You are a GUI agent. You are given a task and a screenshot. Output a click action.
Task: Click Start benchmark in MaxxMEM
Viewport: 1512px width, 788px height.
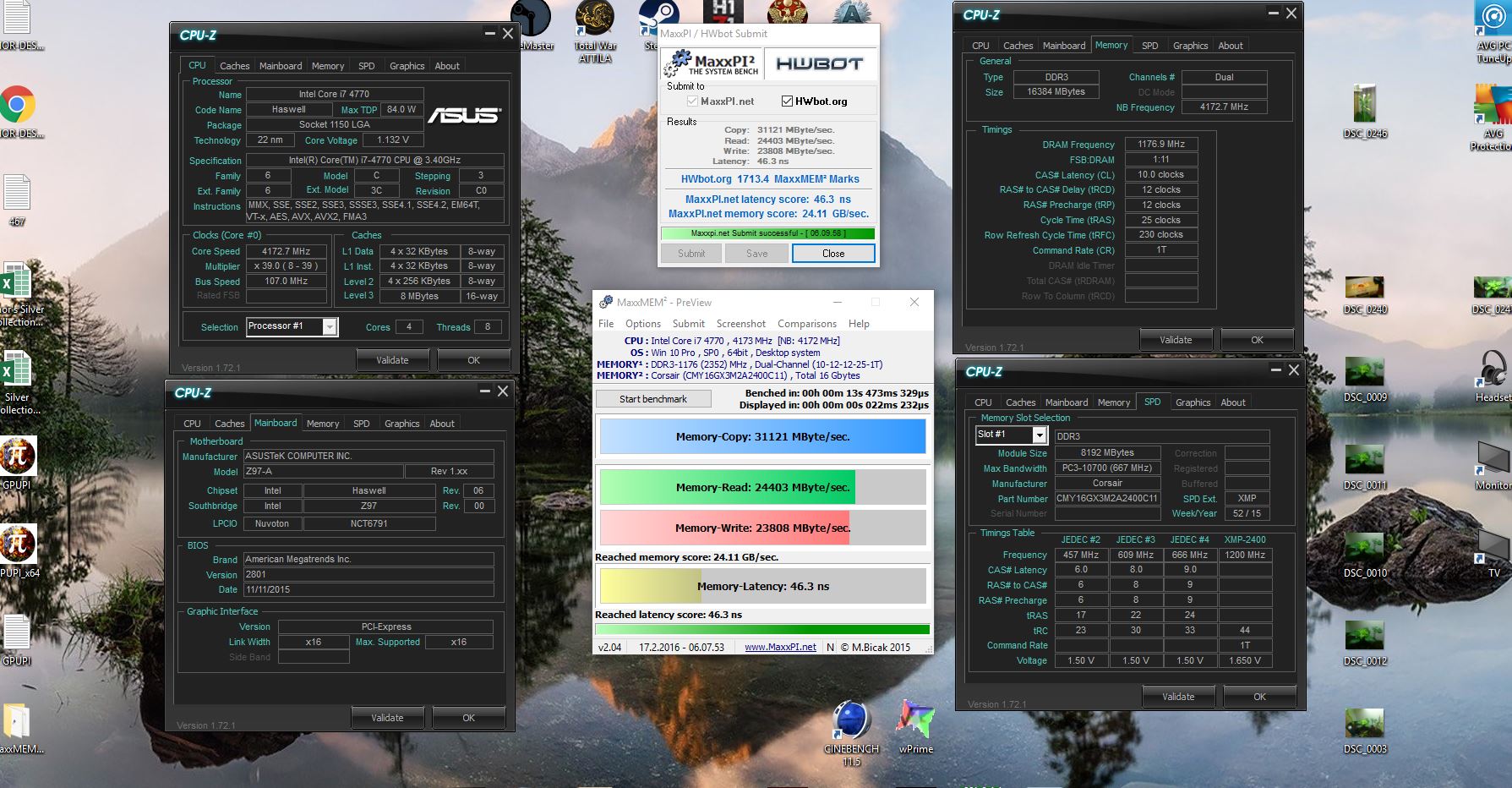pyautogui.click(x=653, y=399)
